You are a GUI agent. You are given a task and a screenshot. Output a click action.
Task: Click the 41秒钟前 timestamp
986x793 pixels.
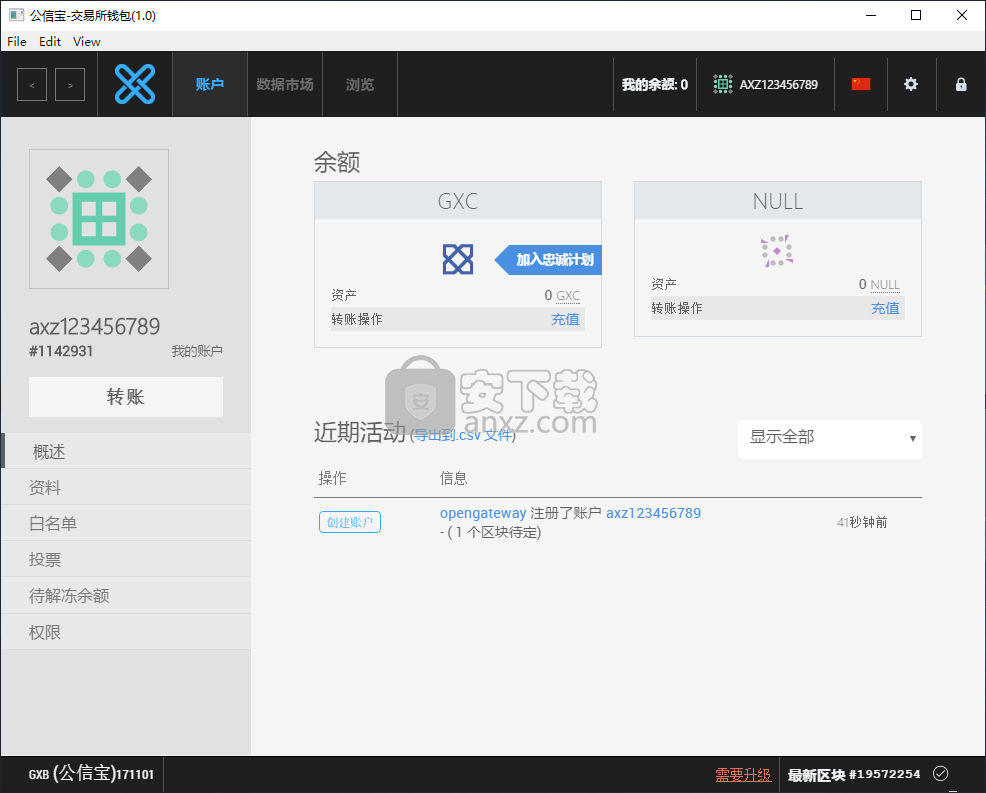(861, 522)
